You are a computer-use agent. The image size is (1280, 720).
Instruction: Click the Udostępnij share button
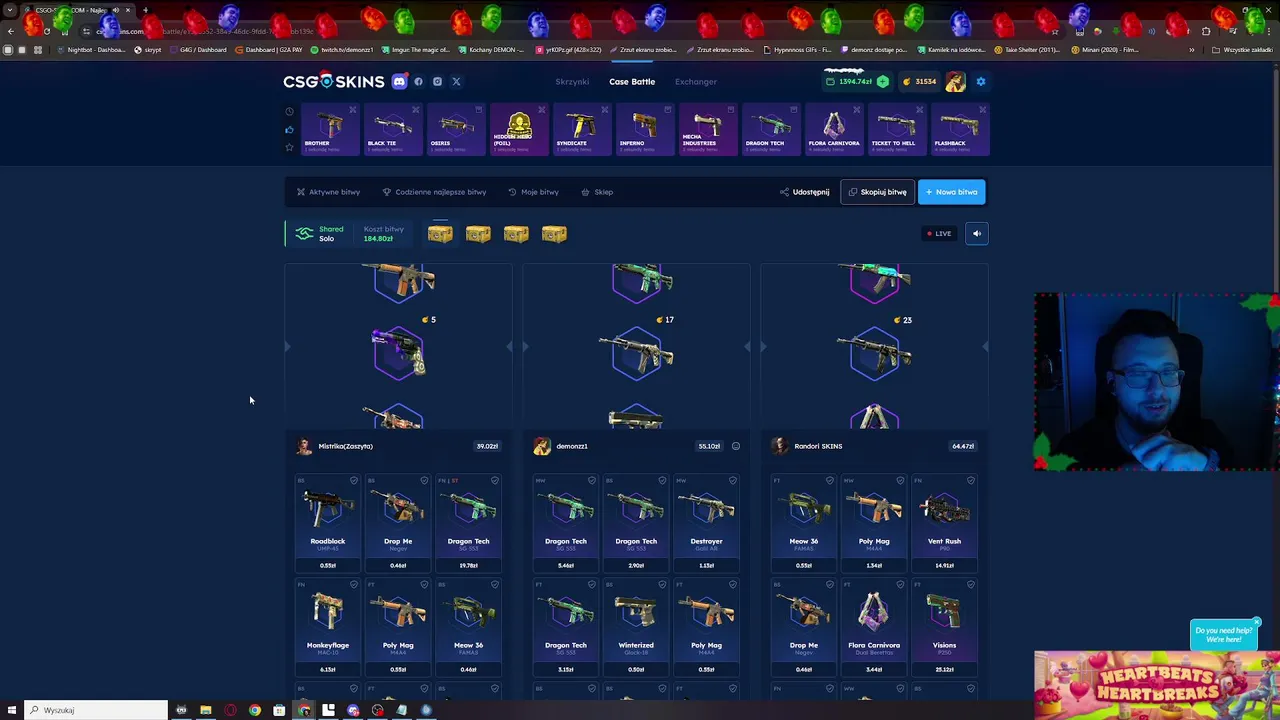(x=804, y=192)
